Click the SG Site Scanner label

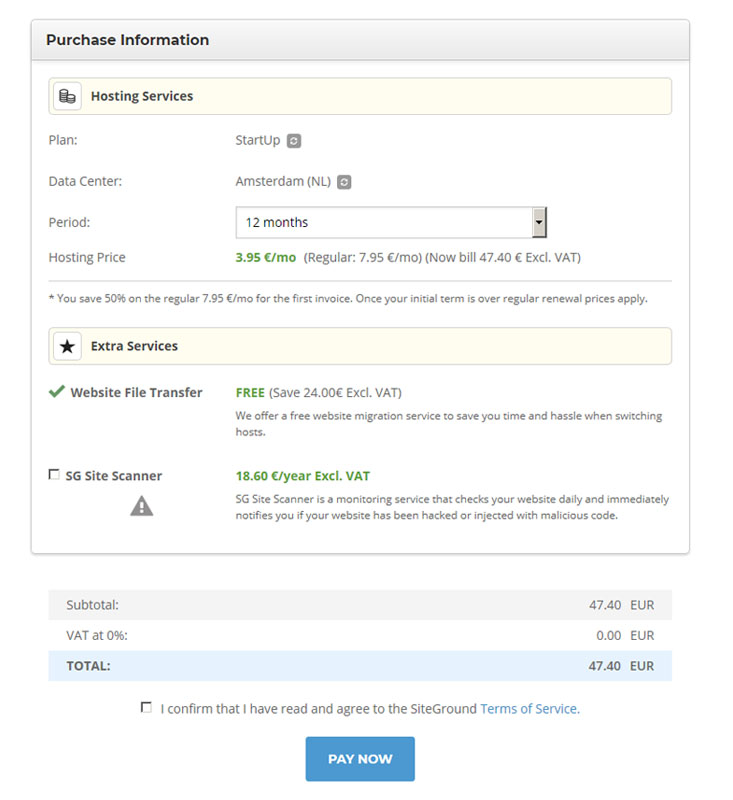pyautogui.click(x=114, y=476)
